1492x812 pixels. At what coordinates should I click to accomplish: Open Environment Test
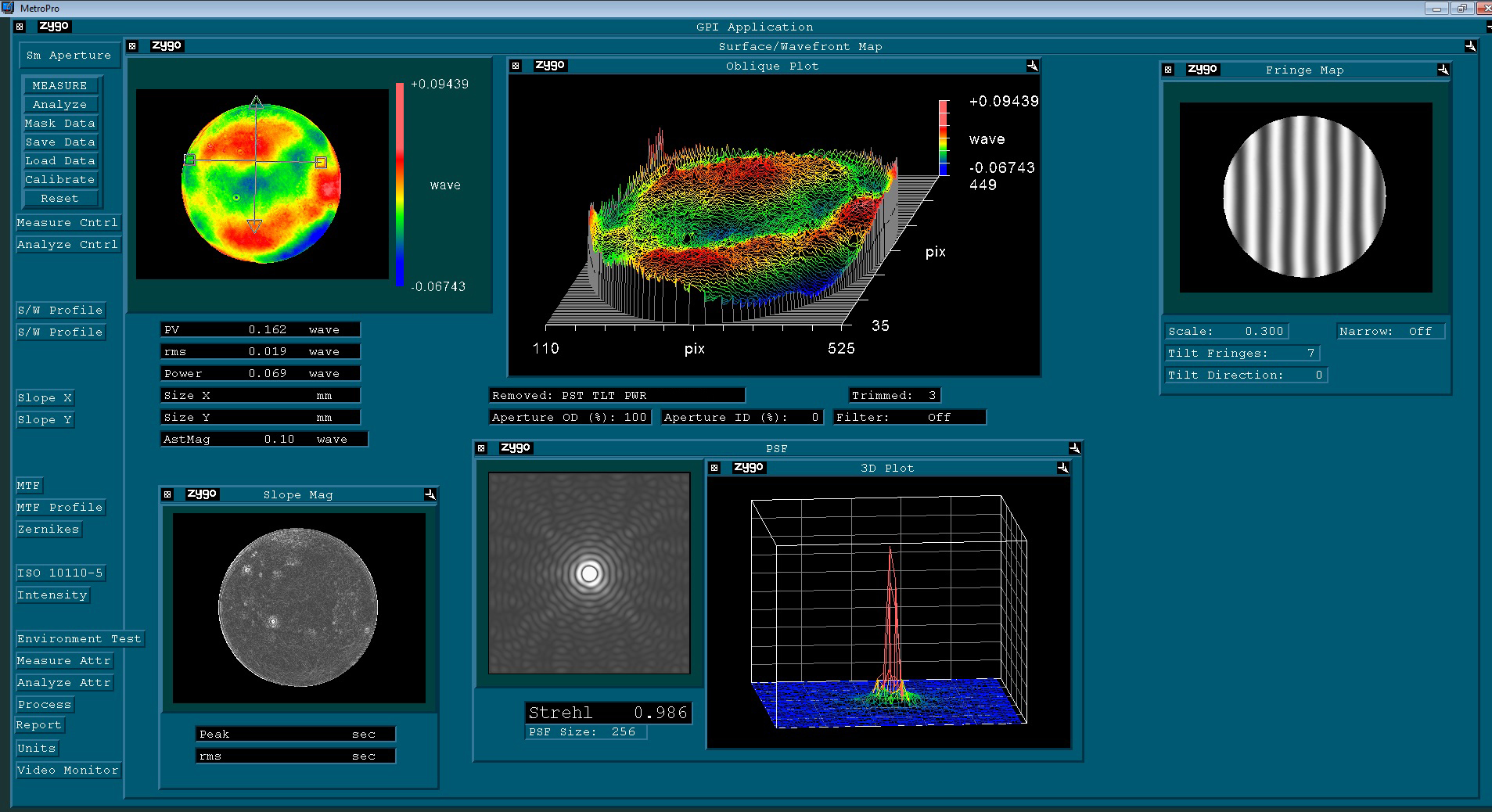pyautogui.click(x=80, y=638)
